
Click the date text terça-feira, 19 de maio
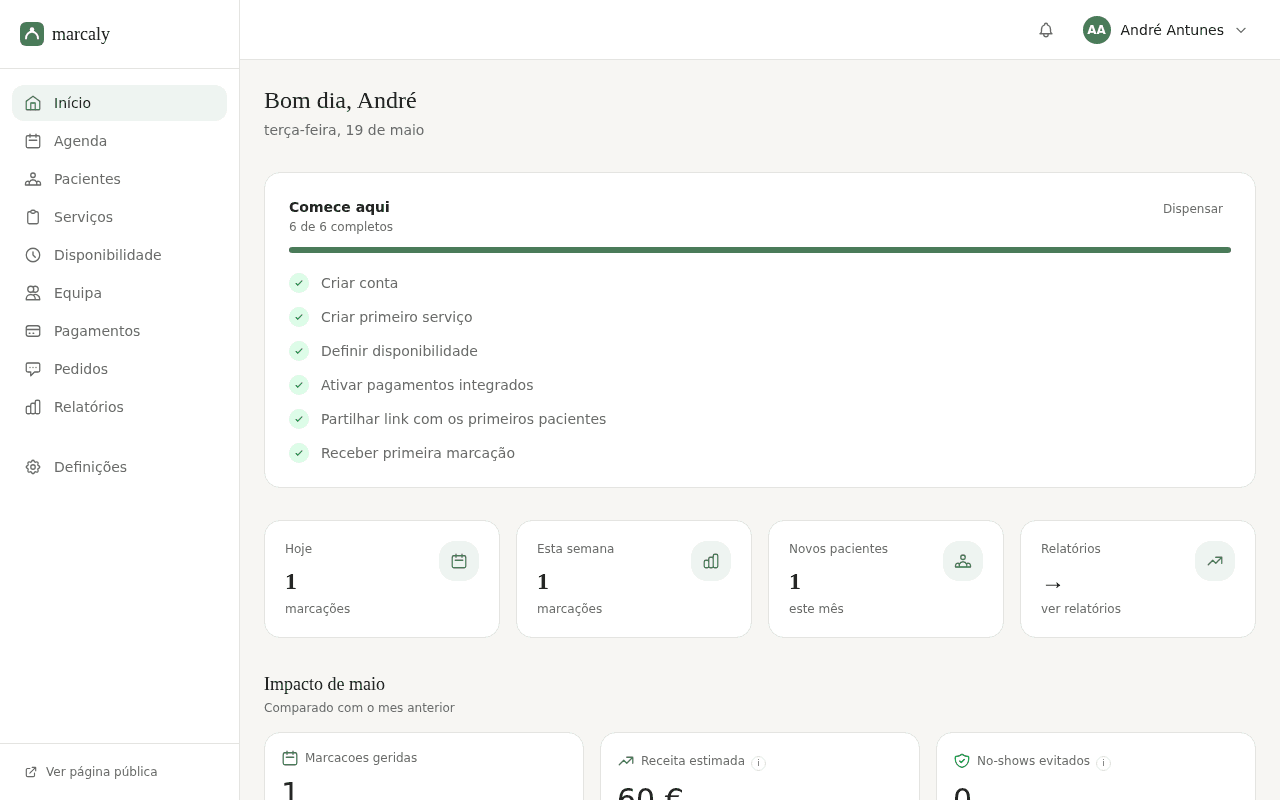pos(344,130)
